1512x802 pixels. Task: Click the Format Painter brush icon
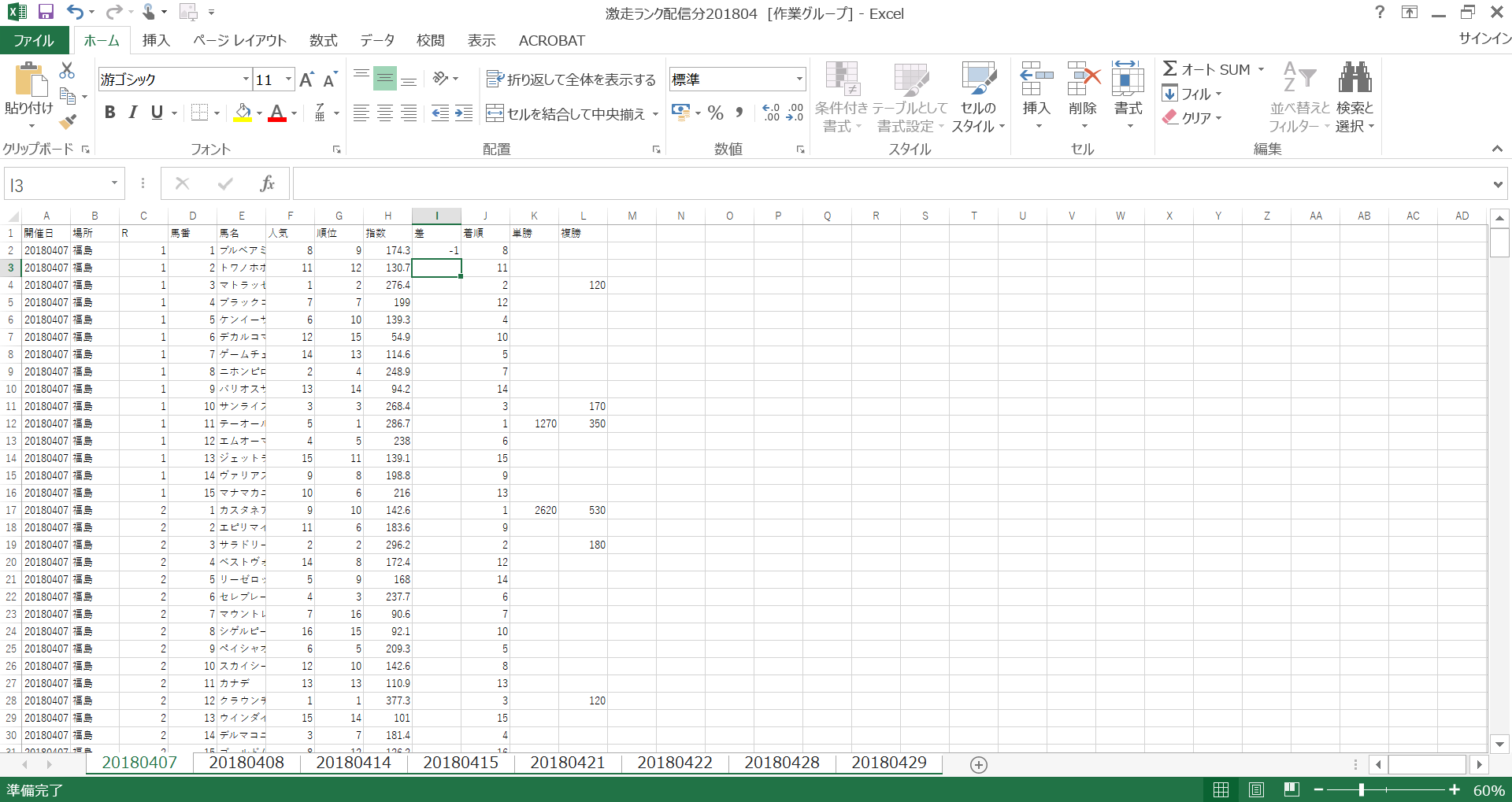[68, 121]
